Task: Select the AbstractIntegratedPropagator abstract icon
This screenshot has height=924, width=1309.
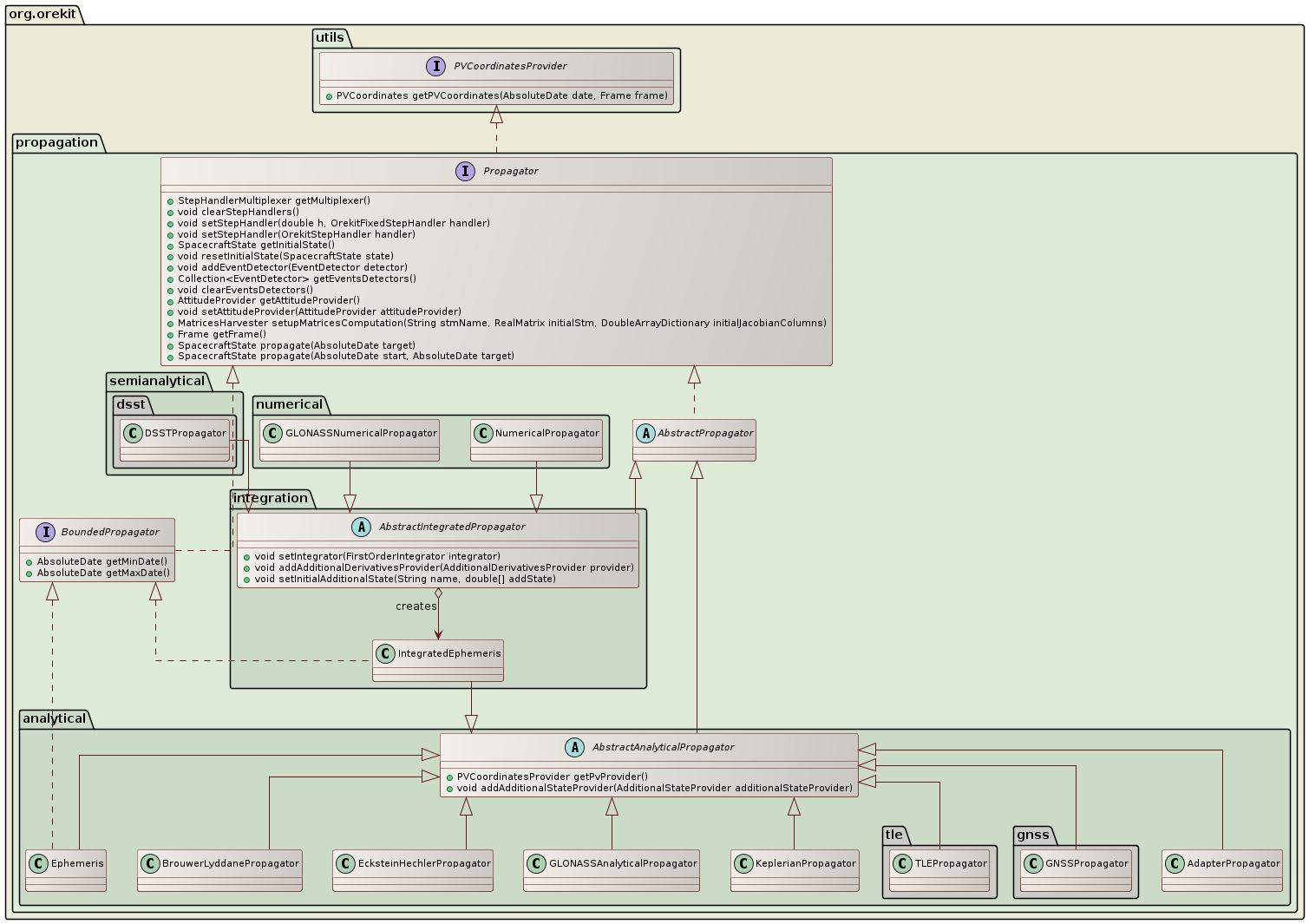Action: tap(362, 526)
